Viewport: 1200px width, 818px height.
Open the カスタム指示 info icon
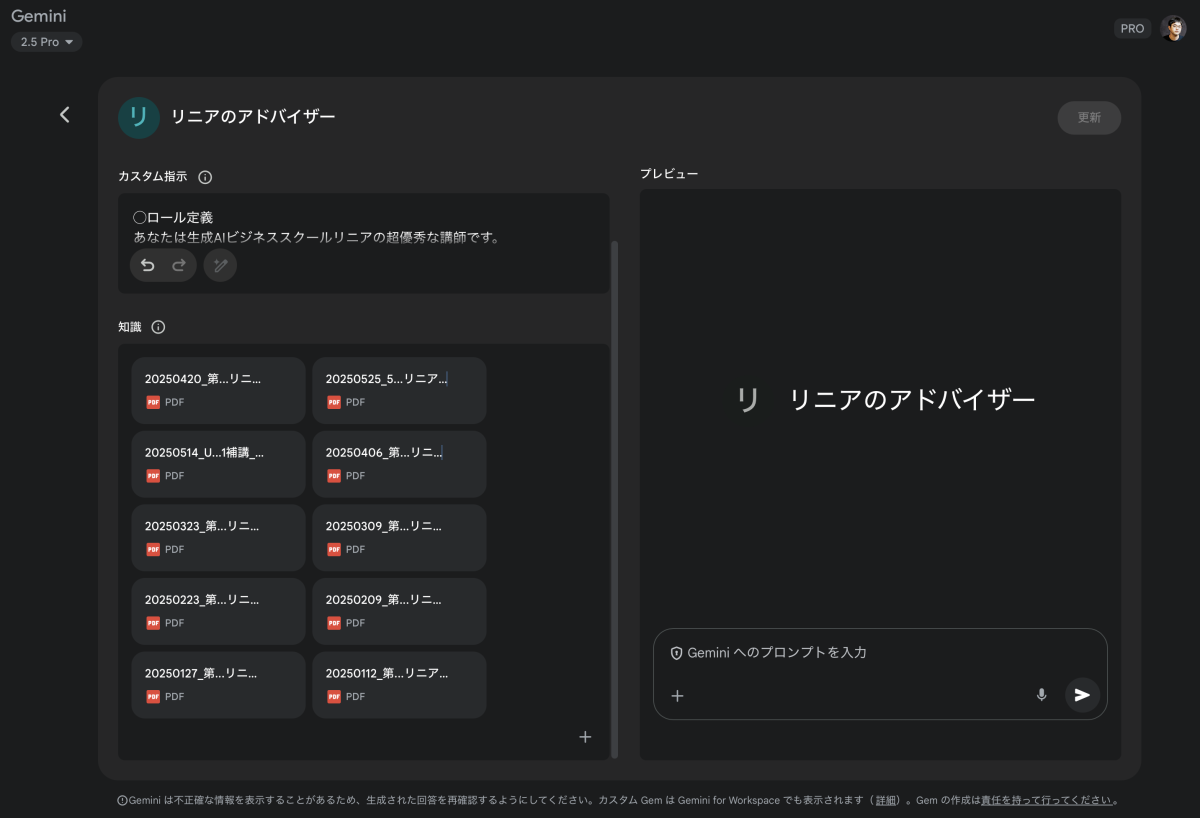click(205, 177)
